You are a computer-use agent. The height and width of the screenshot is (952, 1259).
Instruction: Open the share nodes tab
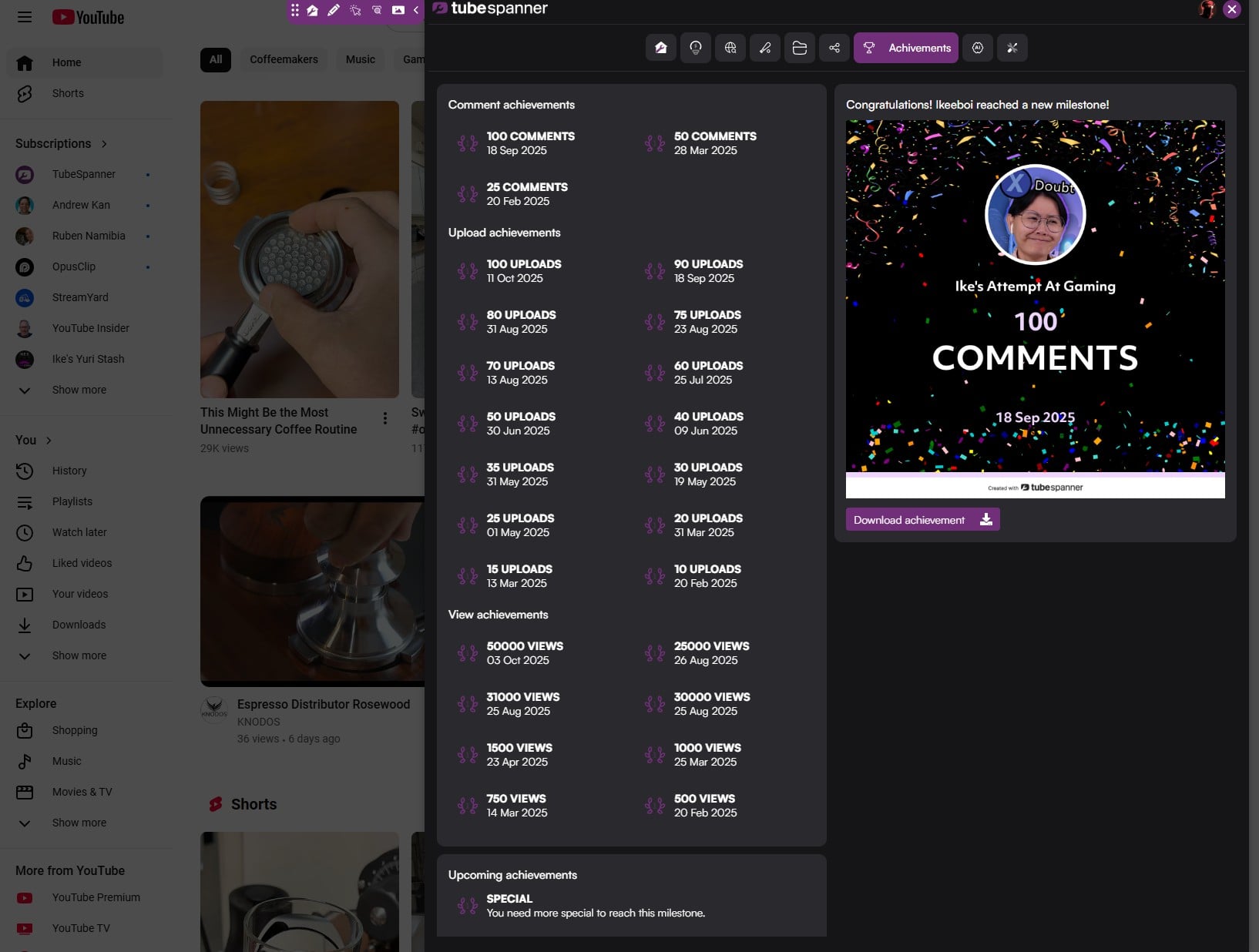tap(834, 48)
